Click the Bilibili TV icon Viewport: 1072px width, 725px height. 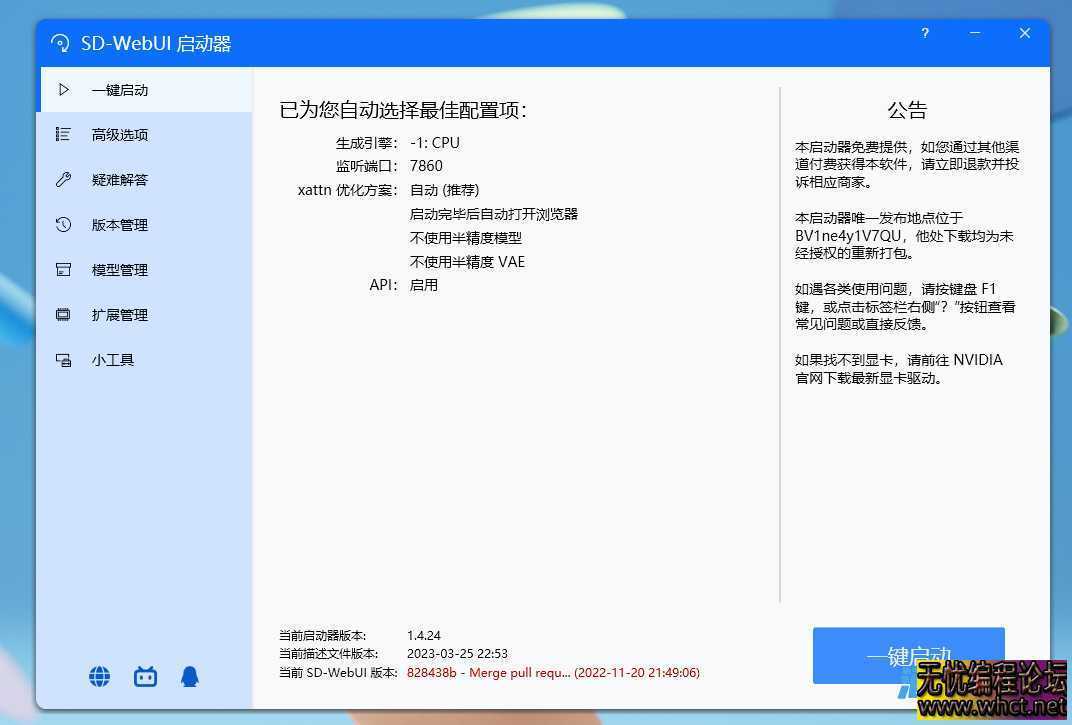tap(145, 677)
